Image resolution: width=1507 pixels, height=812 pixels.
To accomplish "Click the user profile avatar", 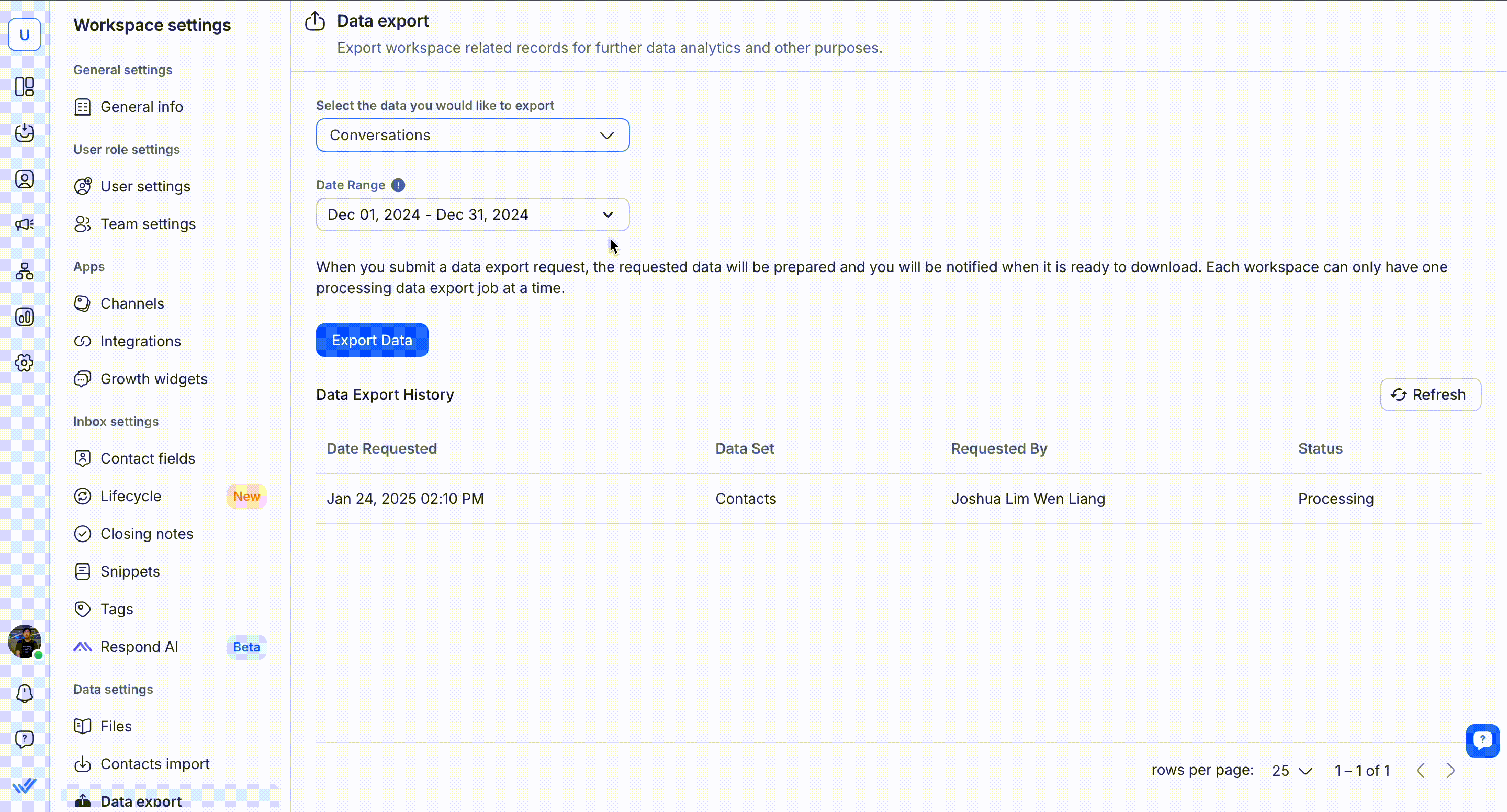I will (25, 641).
